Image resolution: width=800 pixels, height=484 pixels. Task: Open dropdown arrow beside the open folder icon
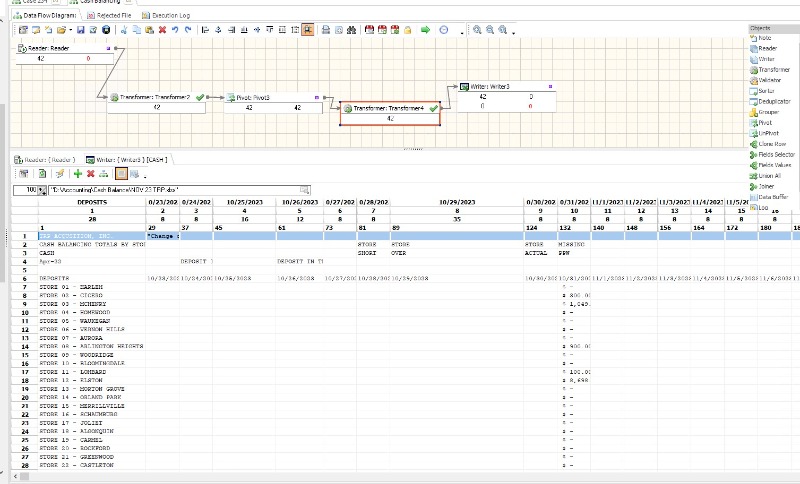[x=70, y=31]
